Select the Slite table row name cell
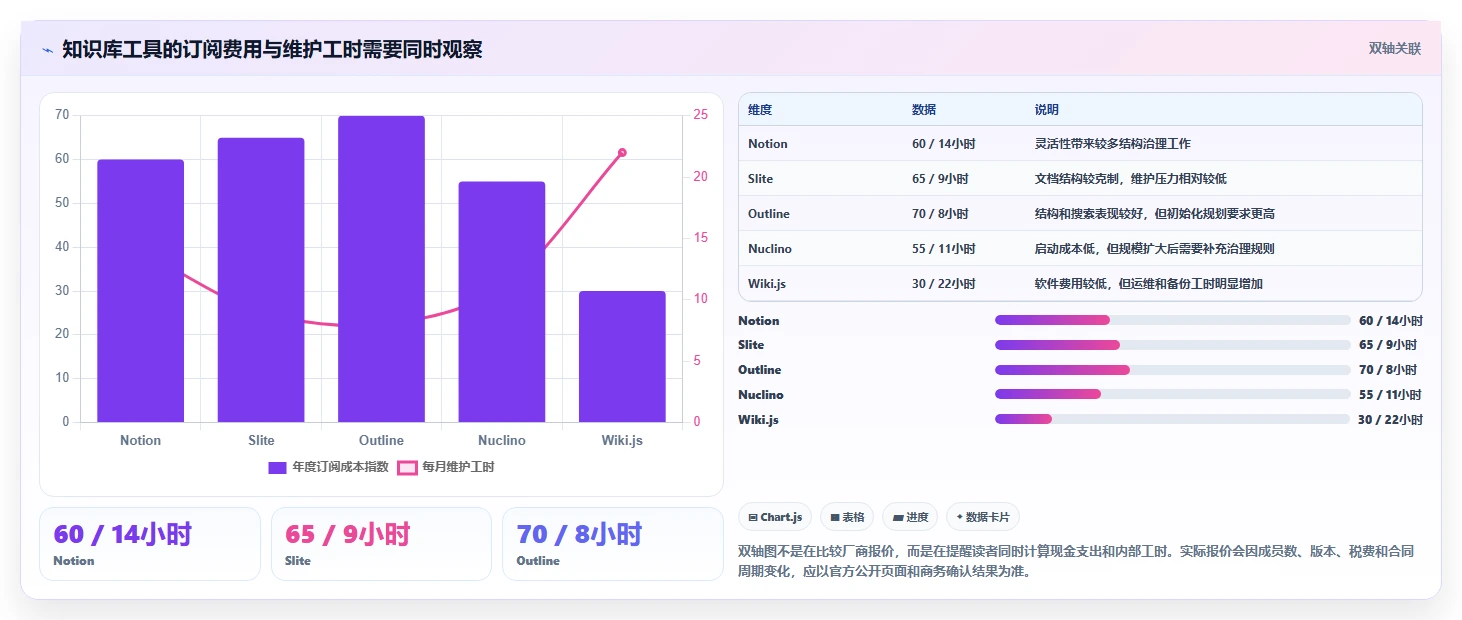 click(x=761, y=179)
